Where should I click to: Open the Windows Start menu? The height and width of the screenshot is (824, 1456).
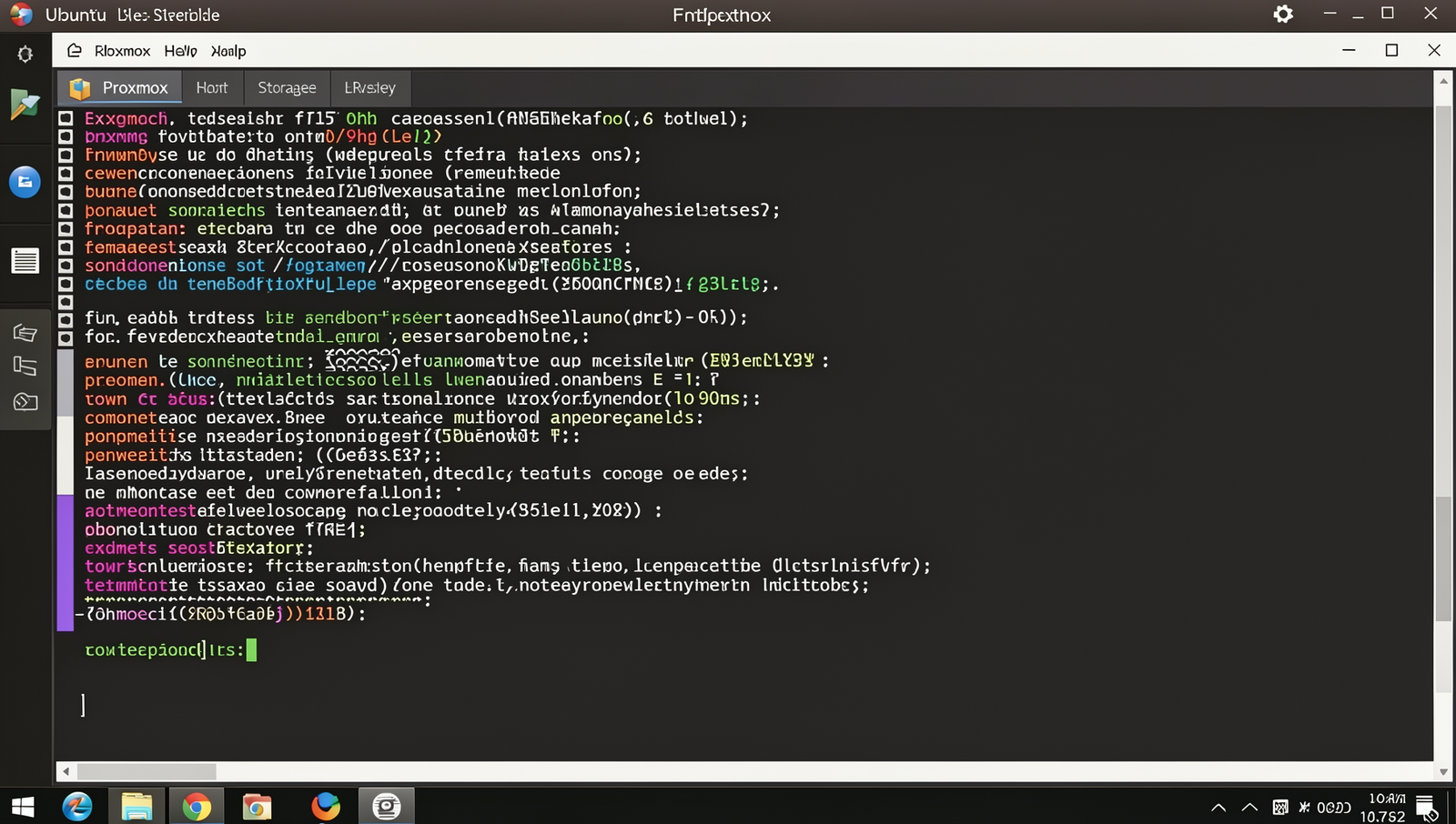(x=23, y=807)
